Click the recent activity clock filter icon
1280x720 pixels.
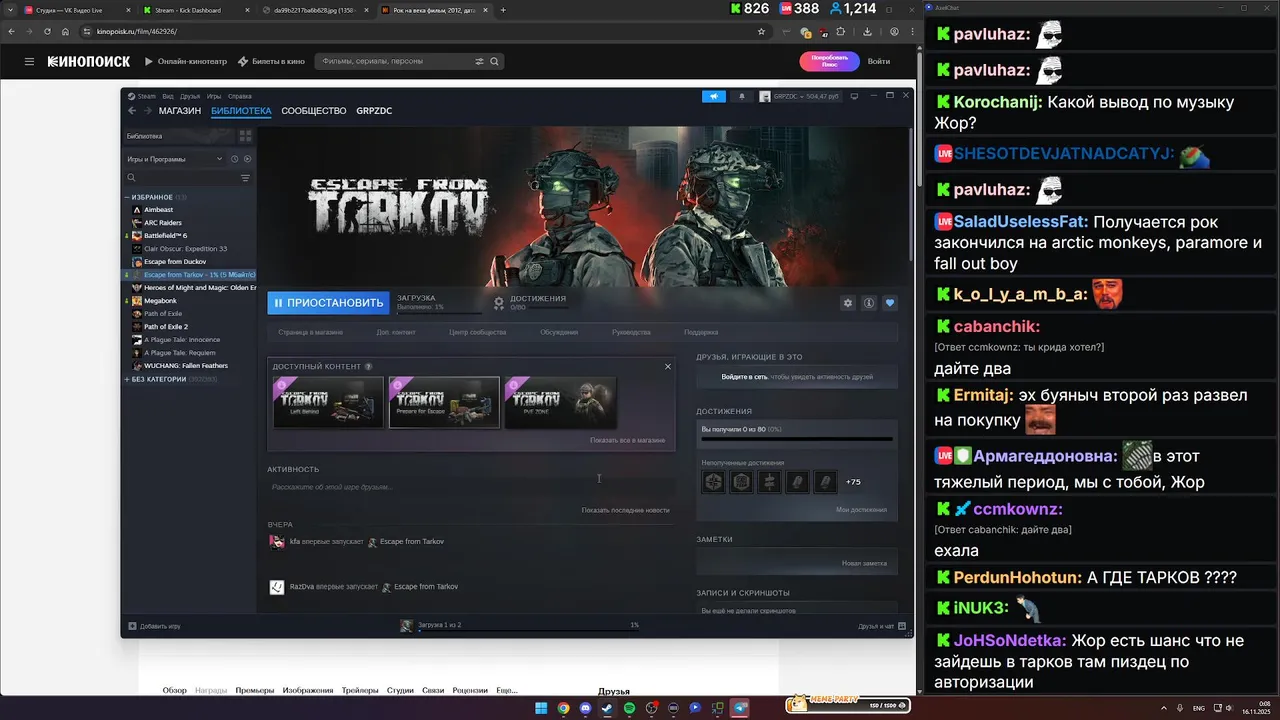coord(235,159)
